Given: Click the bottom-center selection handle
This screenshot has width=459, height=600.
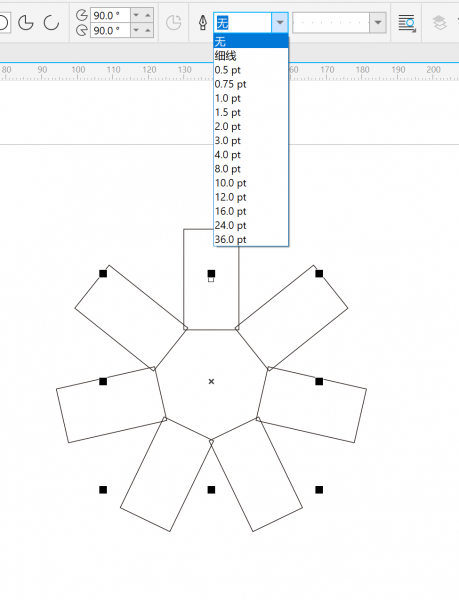Looking at the screenshot, I should 211,490.
